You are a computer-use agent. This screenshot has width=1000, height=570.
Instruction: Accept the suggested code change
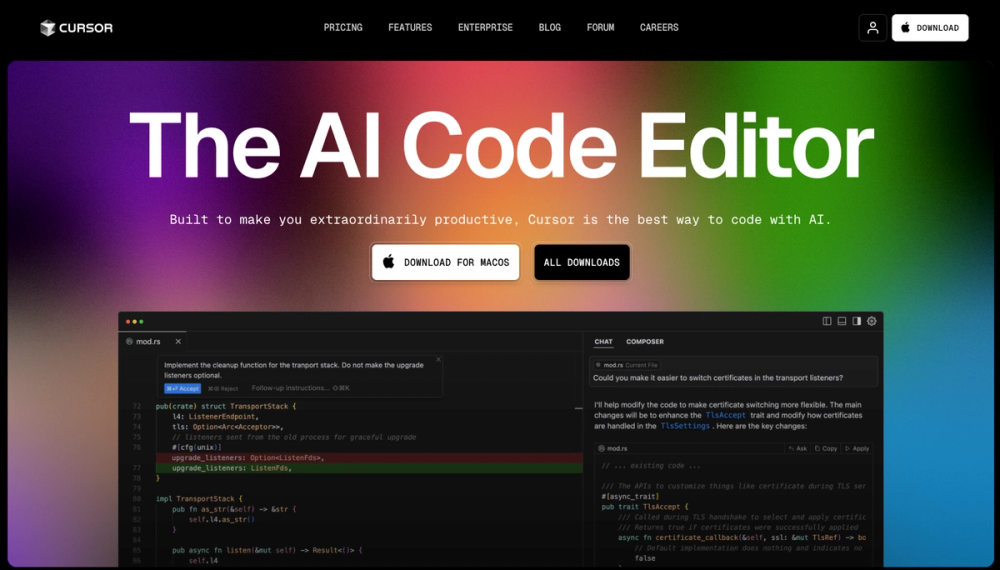(182, 388)
